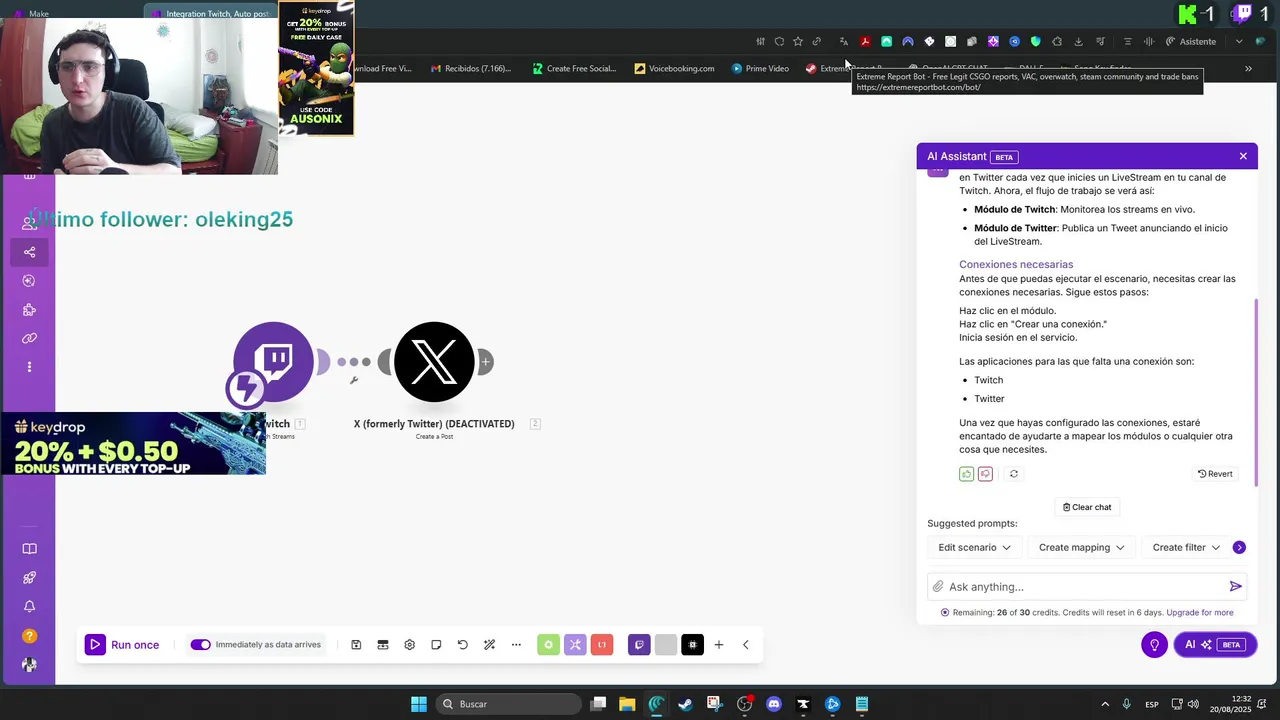
Task: Open the book Resource hub icon
Action: click(29, 549)
